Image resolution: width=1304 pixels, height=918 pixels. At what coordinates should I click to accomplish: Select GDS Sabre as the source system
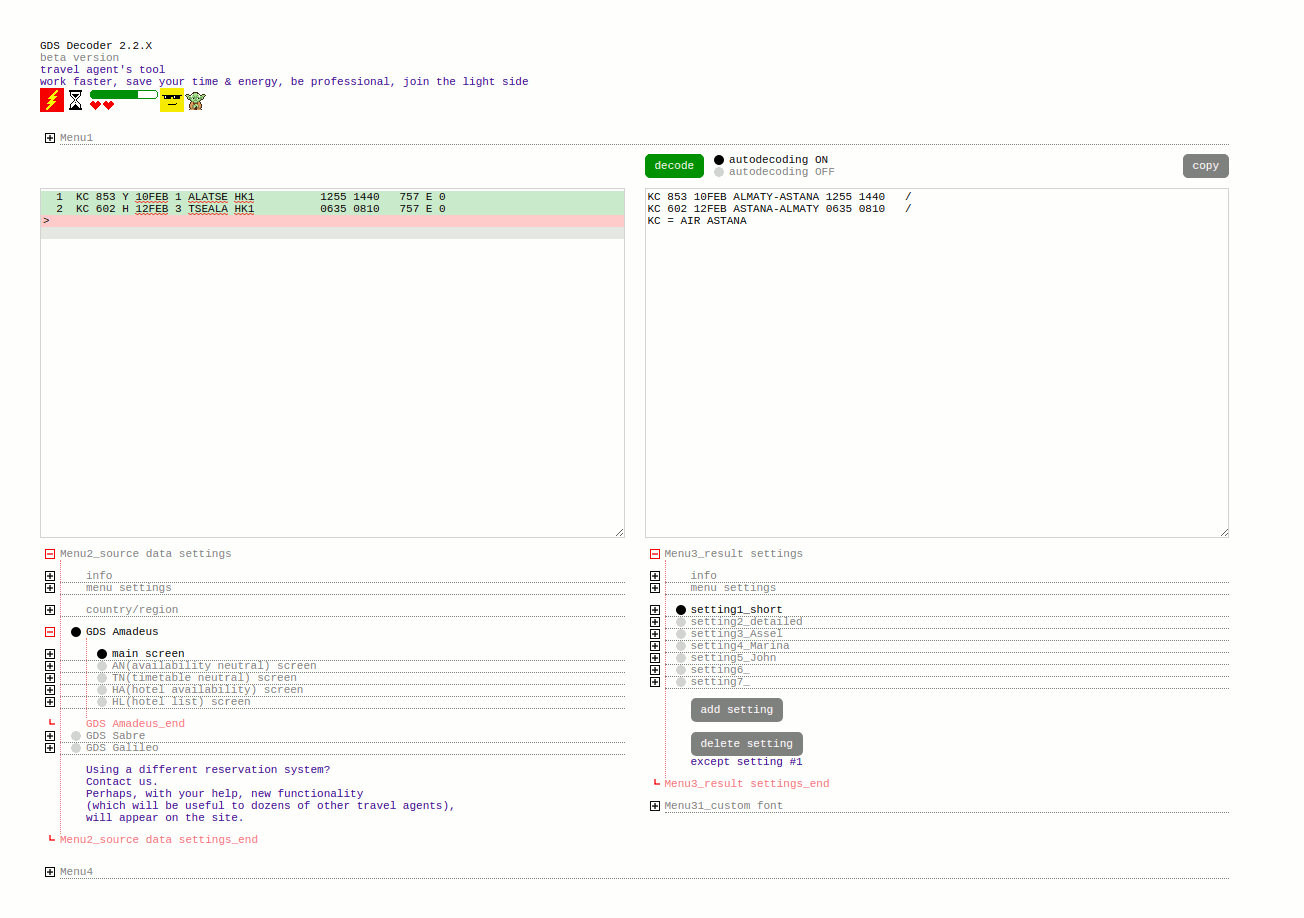tap(75, 735)
